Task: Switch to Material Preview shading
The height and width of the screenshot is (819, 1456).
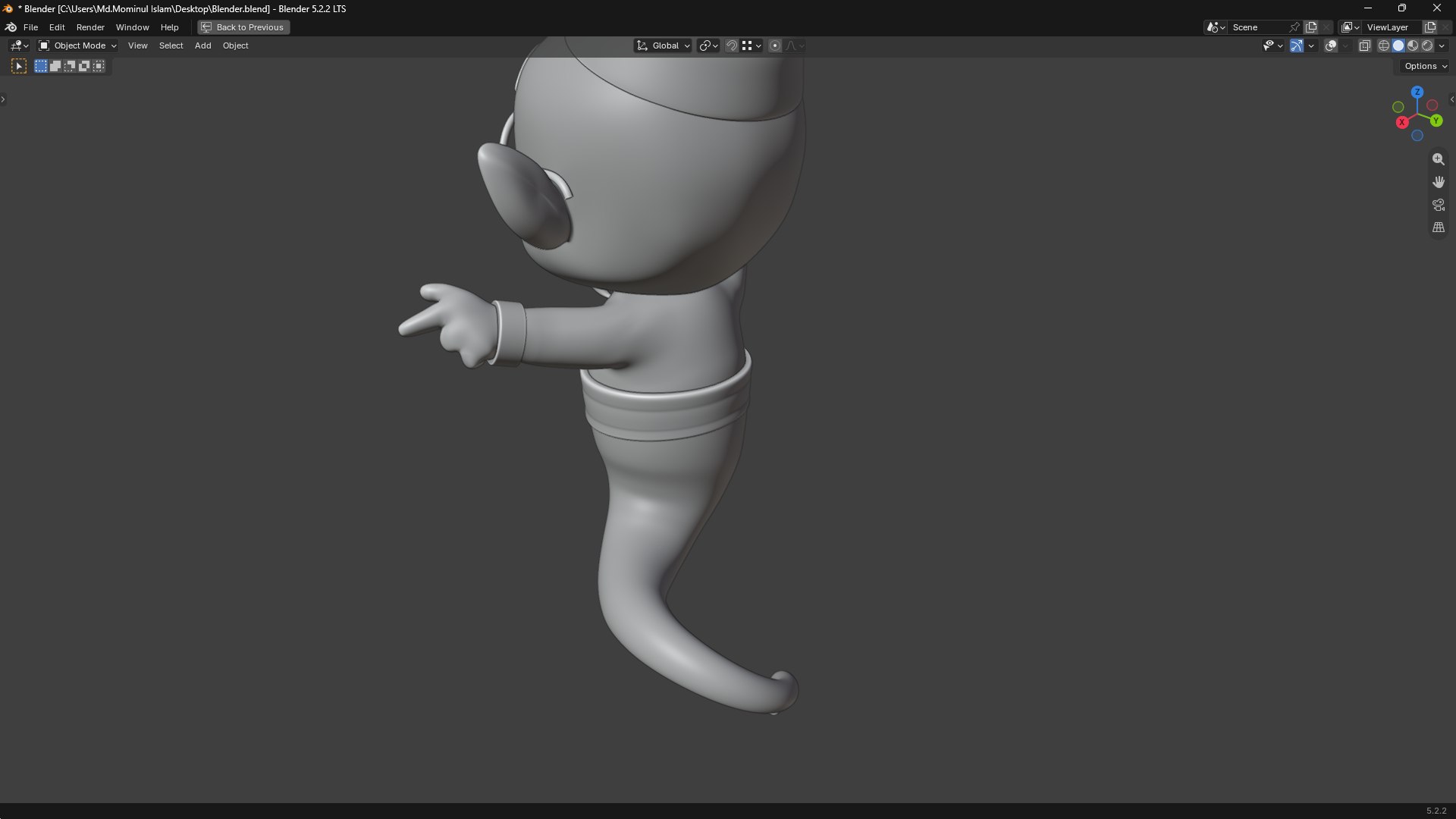Action: [1413, 45]
